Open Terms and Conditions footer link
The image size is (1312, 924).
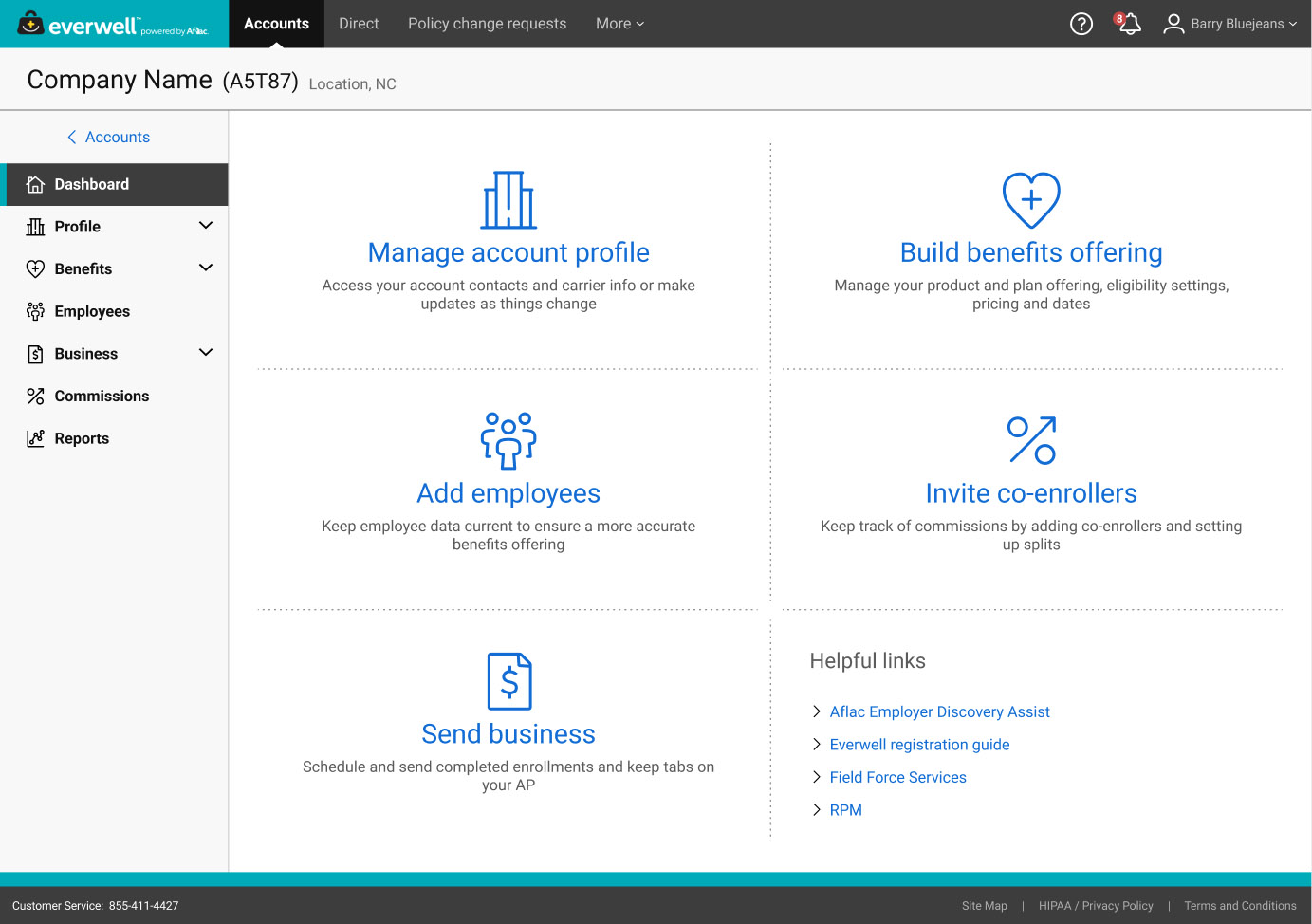coord(1240,906)
